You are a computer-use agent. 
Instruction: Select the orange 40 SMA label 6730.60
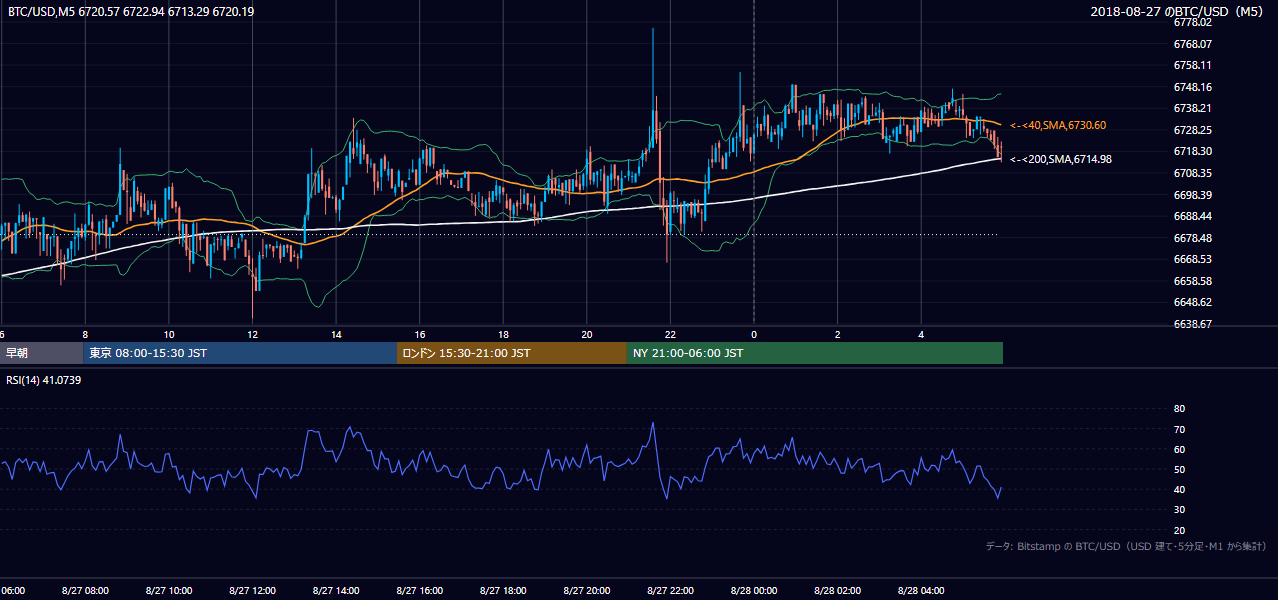pos(1058,125)
